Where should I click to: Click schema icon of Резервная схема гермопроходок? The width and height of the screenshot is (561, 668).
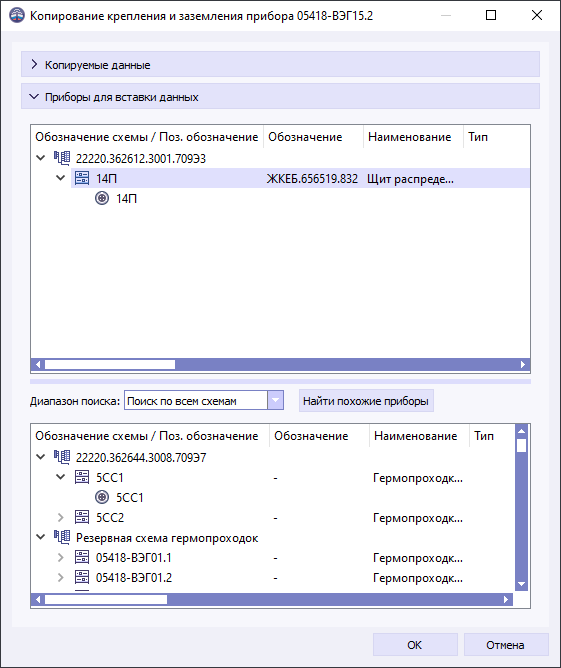pos(62,537)
